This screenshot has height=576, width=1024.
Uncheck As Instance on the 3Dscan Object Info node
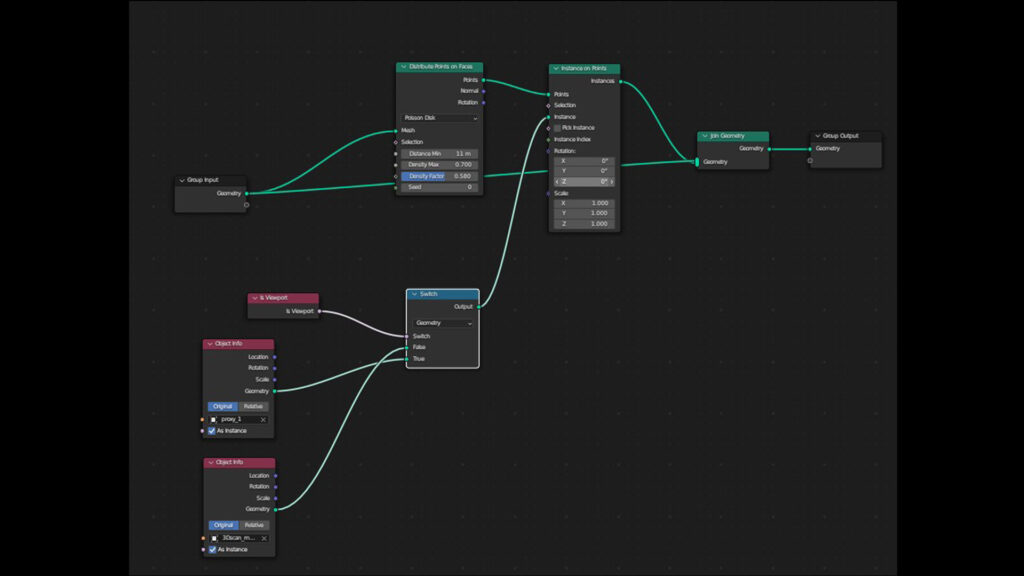[x=210, y=549]
